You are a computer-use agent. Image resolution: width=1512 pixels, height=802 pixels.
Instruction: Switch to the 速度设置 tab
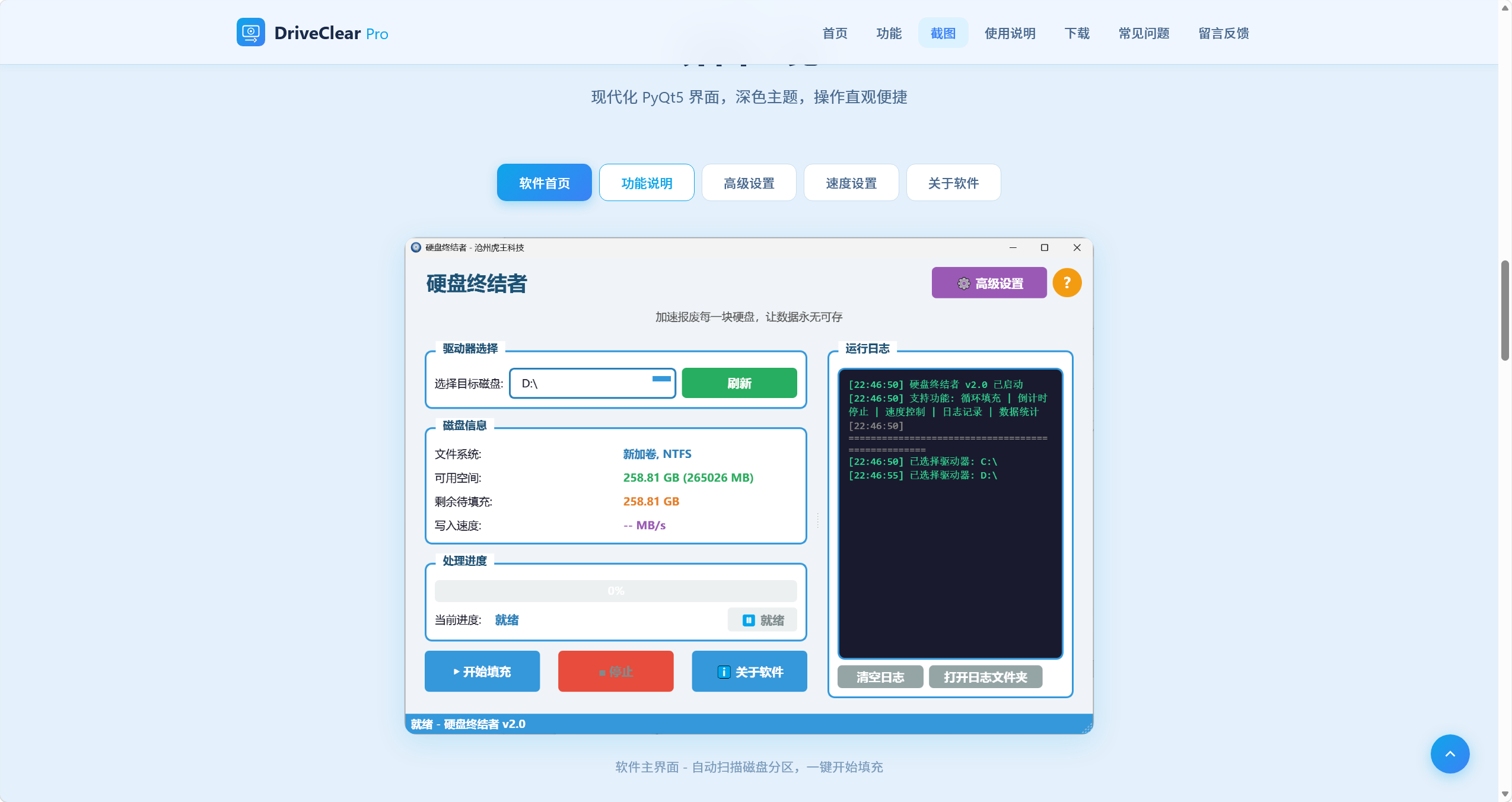851,183
